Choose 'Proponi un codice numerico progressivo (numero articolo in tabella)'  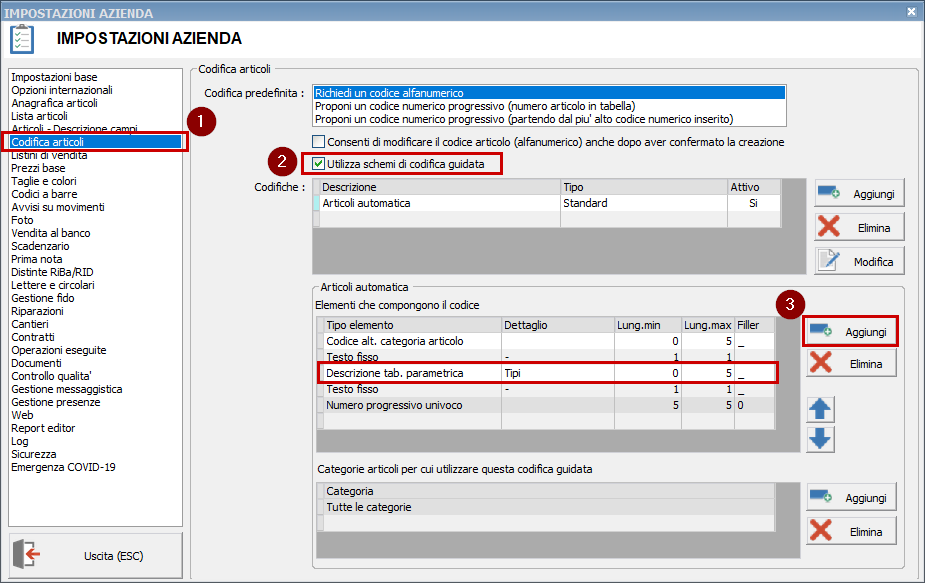coord(548,105)
